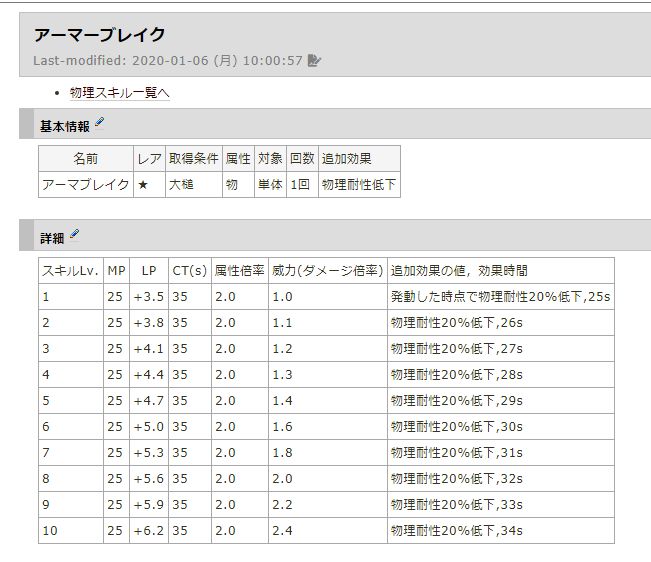Click the edit page icon beside Last-modified
Image resolution: width=651 pixels, height=562 pixels.
314,61
